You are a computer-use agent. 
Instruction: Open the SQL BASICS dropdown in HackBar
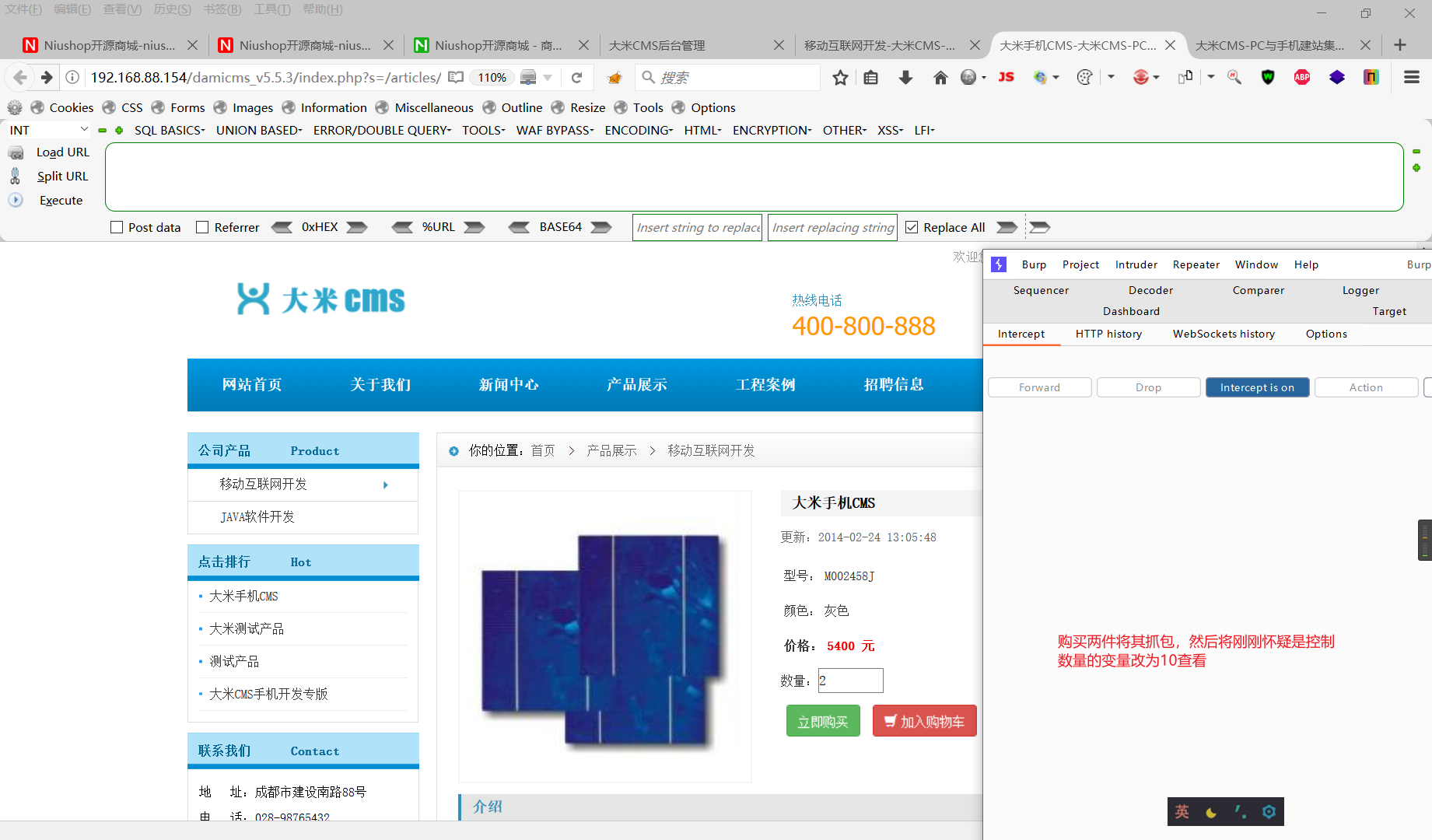coord(168,130)
